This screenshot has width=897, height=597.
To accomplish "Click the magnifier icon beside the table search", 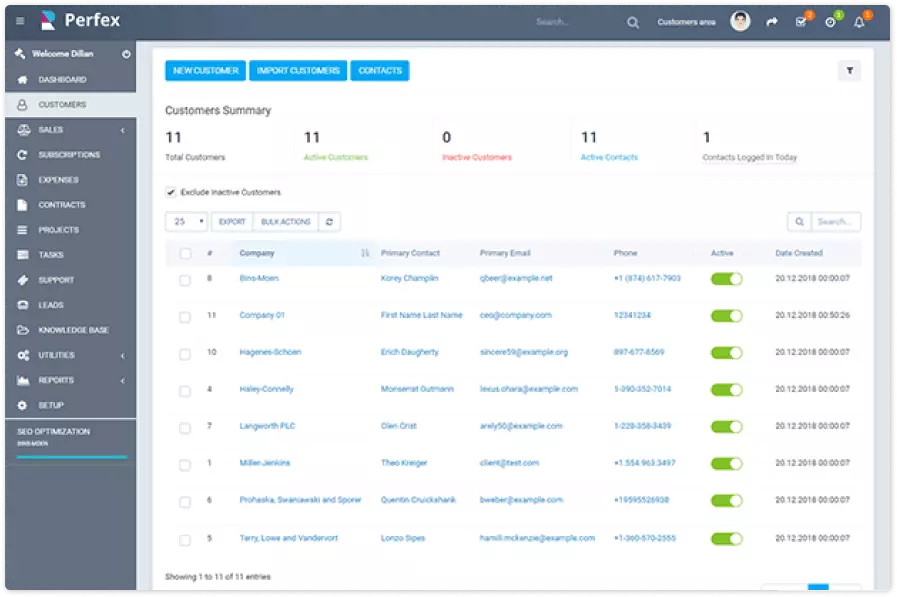I will click(799, 222).
